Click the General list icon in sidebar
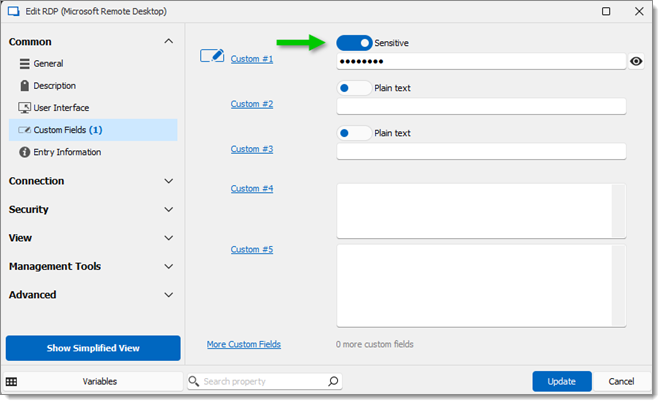The width and height of the screenshot is (663, 405). point(25,64)
